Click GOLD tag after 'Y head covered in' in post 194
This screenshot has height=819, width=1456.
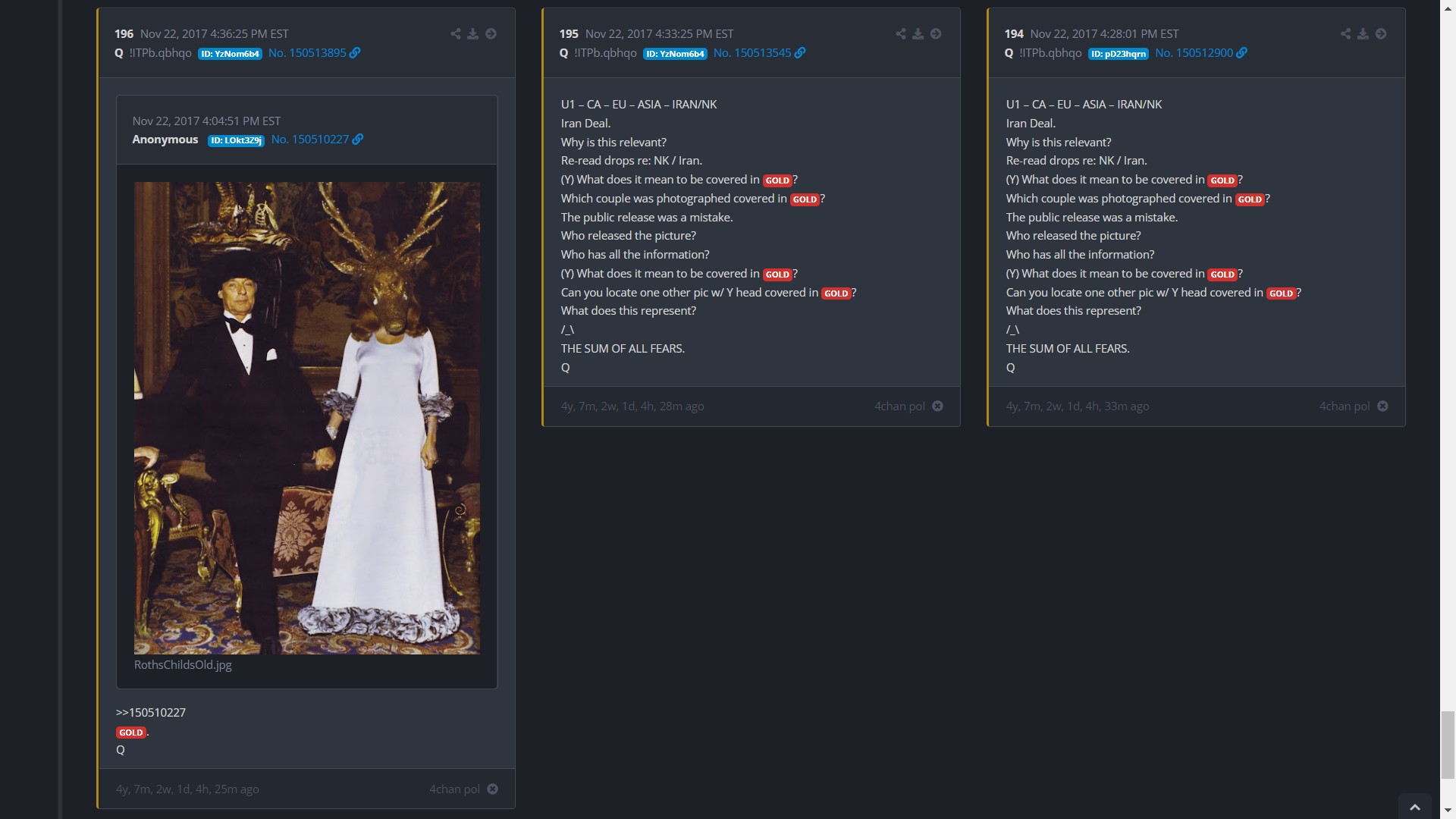(1282, 293)
